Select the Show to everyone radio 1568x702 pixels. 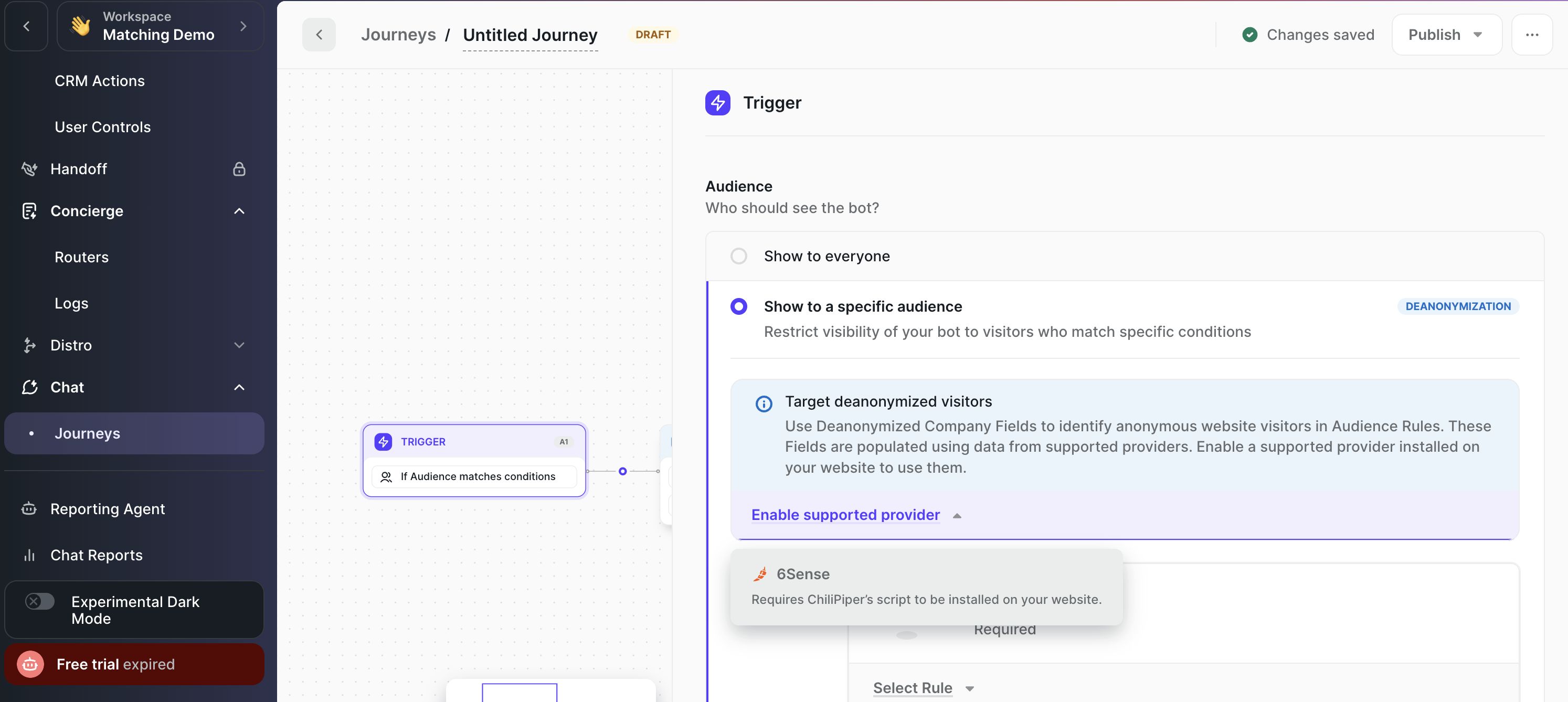738,256
